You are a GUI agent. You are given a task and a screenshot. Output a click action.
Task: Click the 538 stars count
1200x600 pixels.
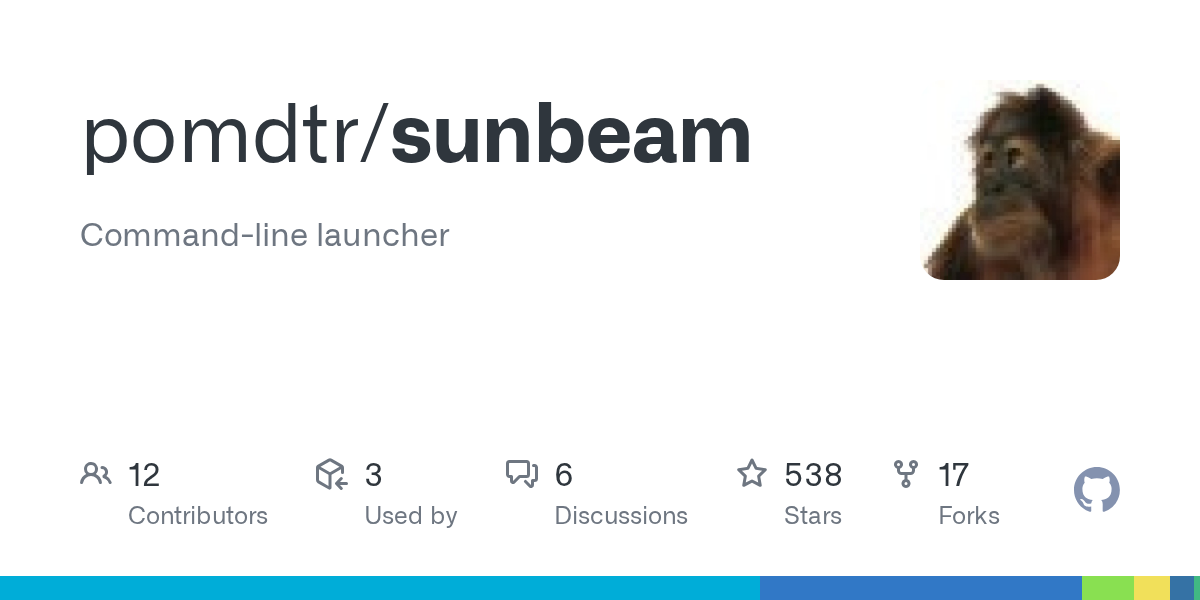813,475
